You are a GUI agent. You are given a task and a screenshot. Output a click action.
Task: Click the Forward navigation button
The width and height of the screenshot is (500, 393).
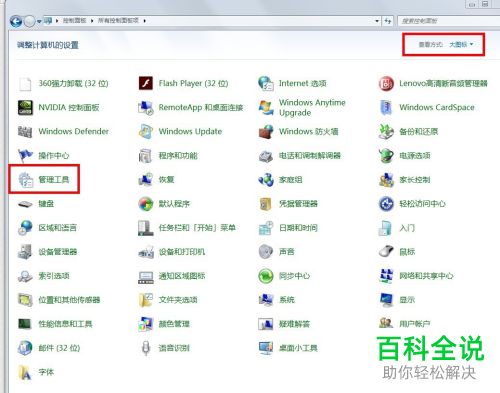(x=30, y=21)
